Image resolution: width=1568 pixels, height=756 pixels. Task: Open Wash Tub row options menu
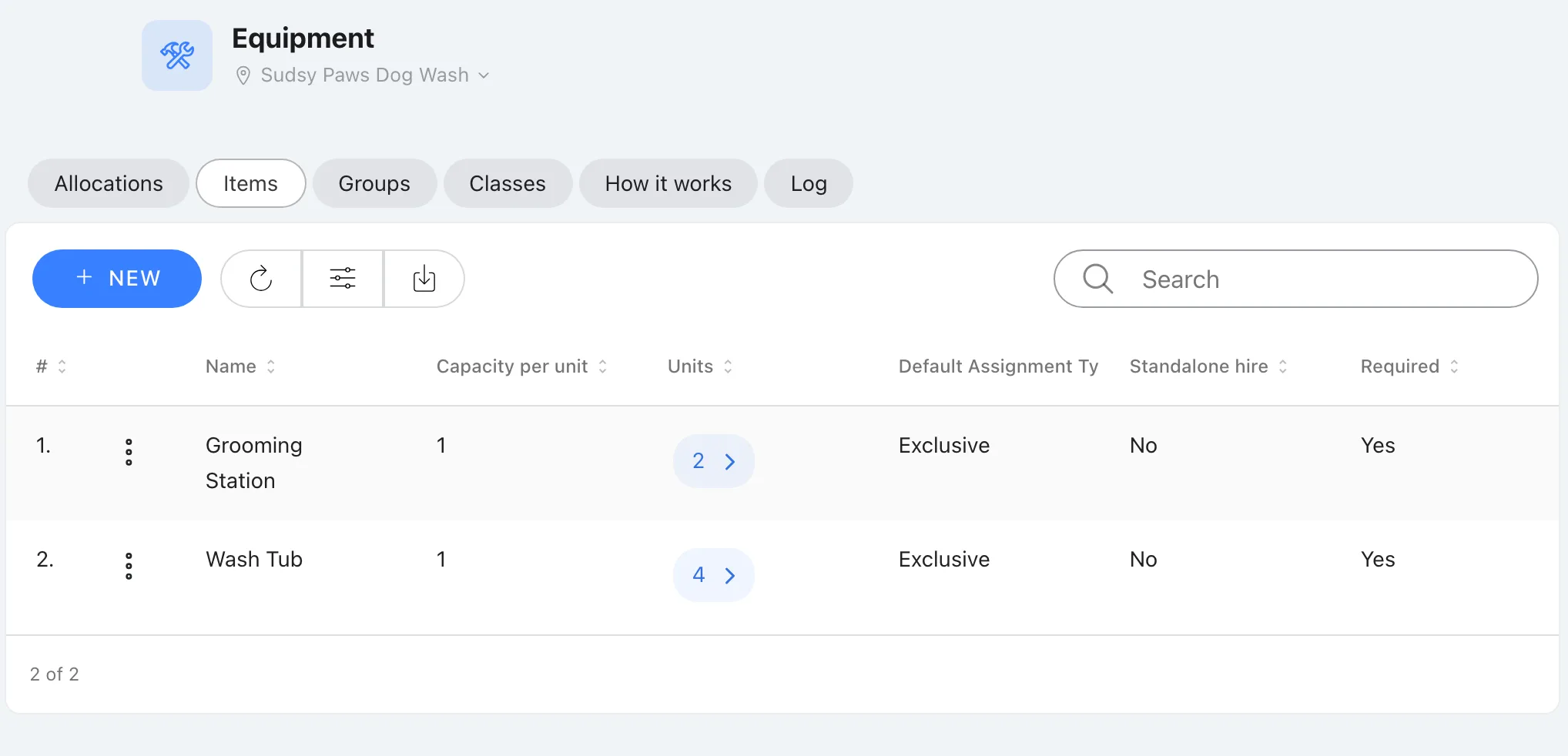pos(129,566)
